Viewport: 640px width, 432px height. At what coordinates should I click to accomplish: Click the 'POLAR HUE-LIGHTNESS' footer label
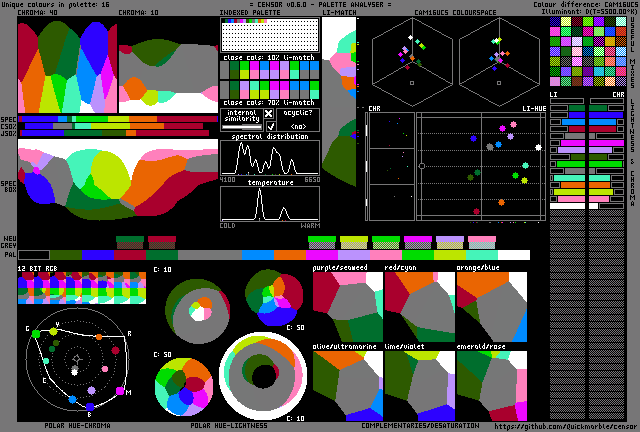[229, 426]
